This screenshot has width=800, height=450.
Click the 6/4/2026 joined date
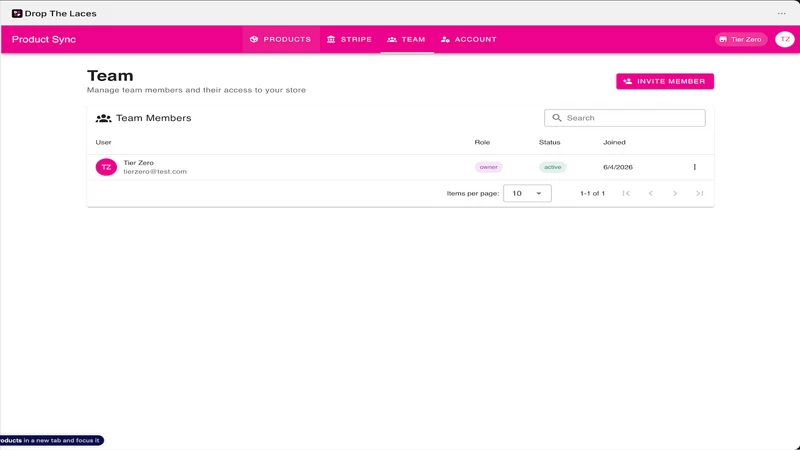click(x=618, y=167)
